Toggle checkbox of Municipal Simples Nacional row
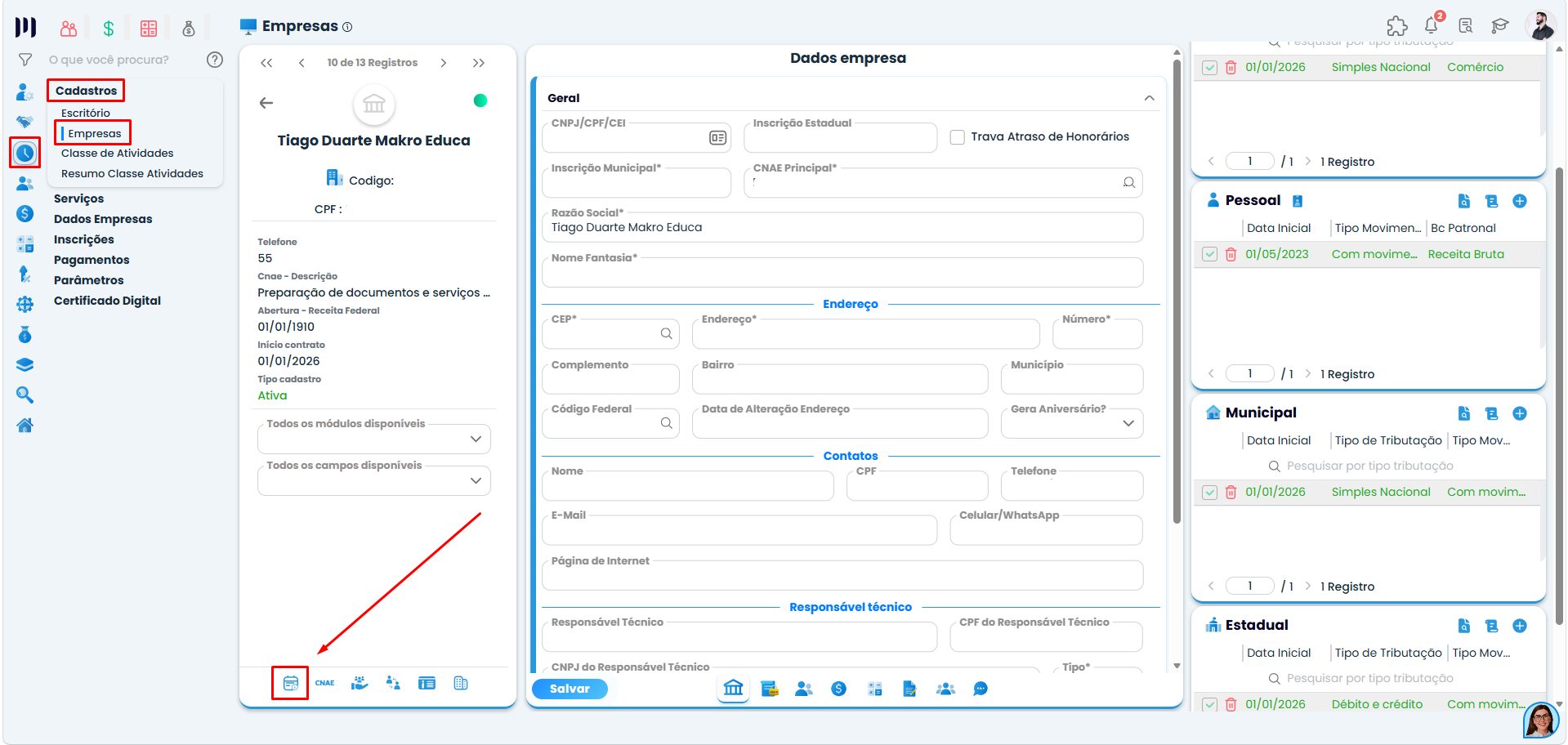Image resolution: width=1568 pixels, height=745 pixels. pos(1210,493)
